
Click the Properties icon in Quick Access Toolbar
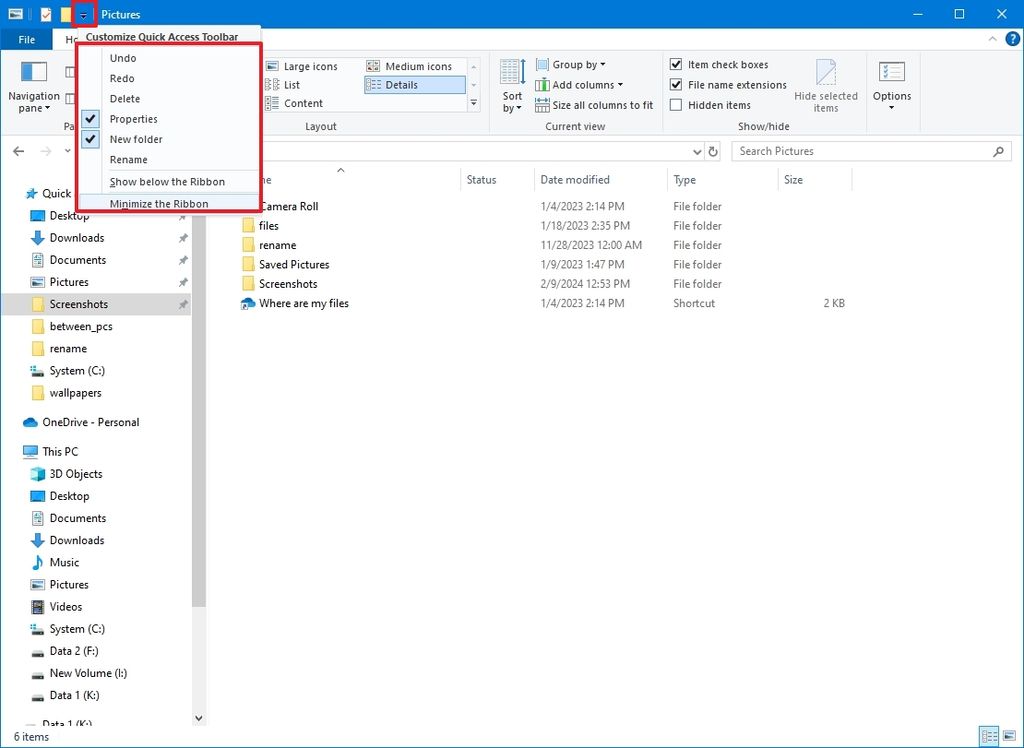44,14
